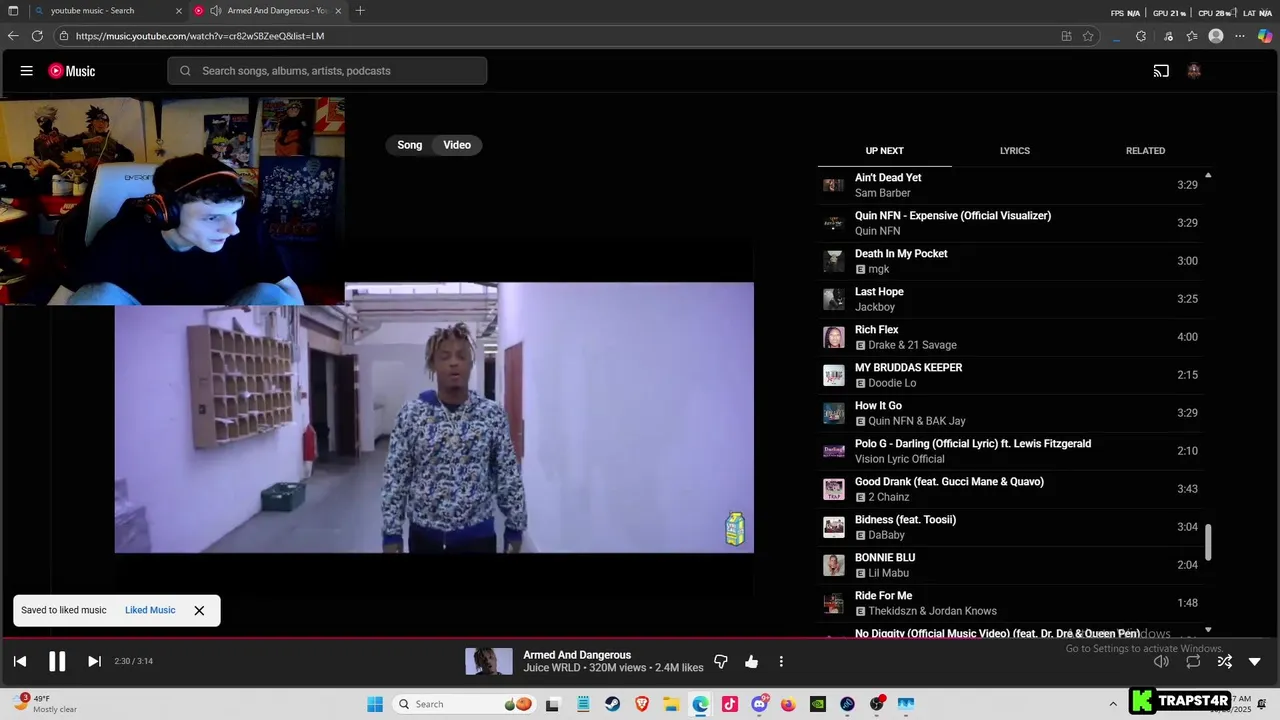This screenshot has width=1280, height=720.
Task: Skip to the previous track
Action: click(20, 661)
